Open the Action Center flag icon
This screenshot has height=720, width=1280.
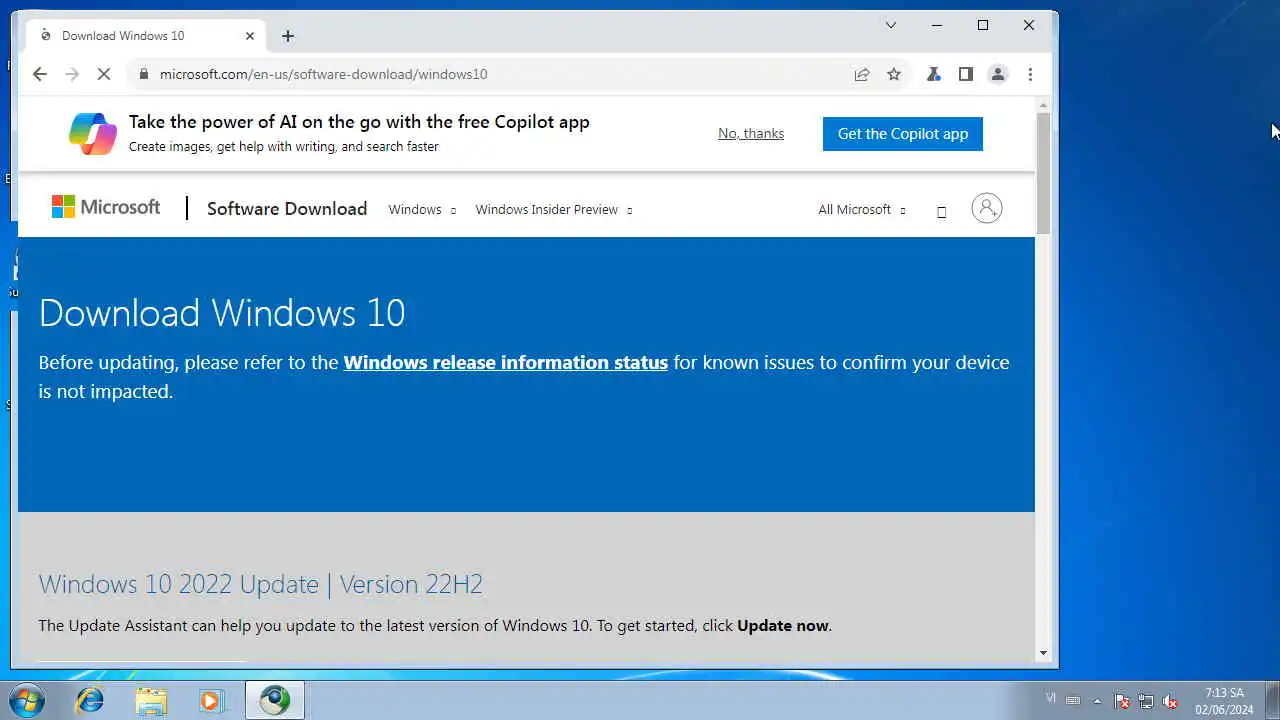pyautogui.click(x=1122, y=701)
